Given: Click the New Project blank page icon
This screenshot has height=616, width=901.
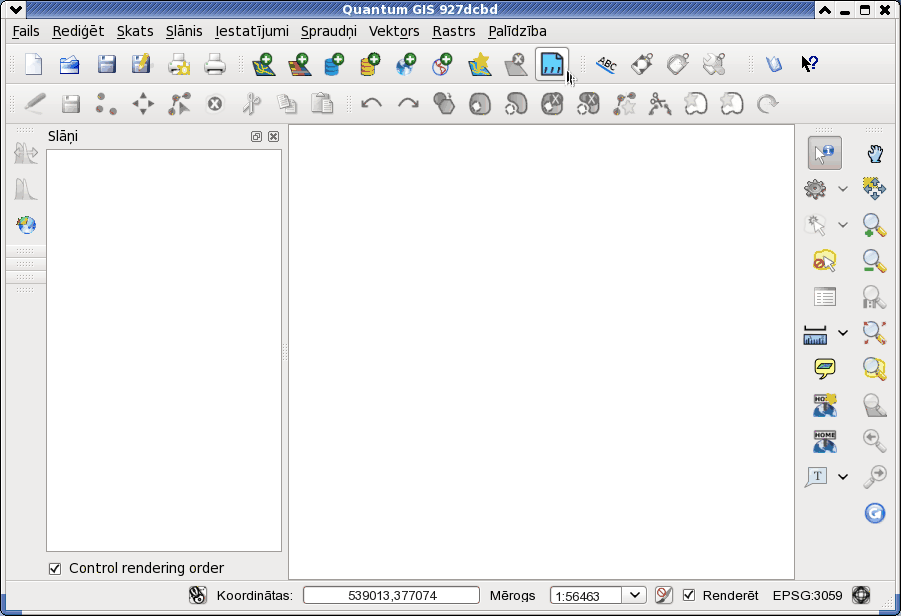Looking at the screenshot, I should pyautogui.click(x=34, y=64).
